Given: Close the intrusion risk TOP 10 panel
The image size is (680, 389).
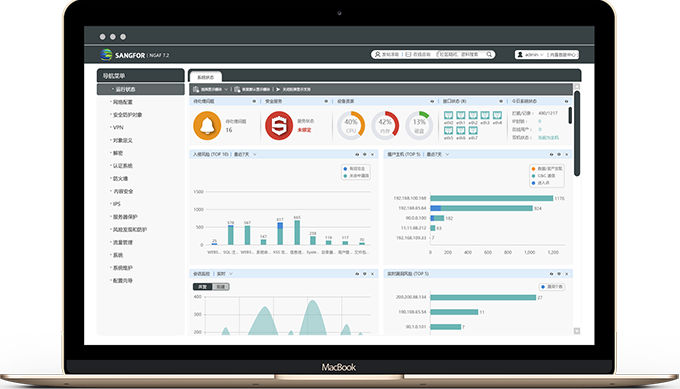Looking at the screenshot, I should [x=372, y=154].
